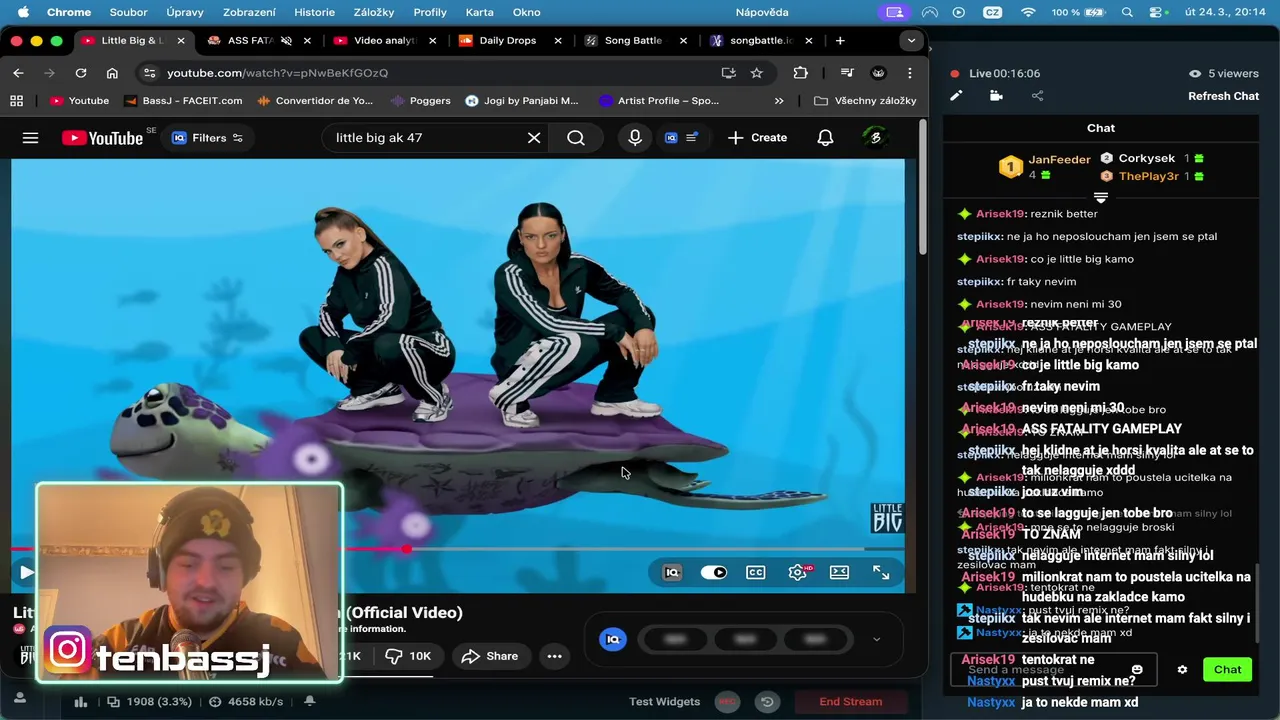The width and height of the screenshot is (1280, 720).
Task: Click the pencil edit icon in chat panel
Action: tap(956, 96)
